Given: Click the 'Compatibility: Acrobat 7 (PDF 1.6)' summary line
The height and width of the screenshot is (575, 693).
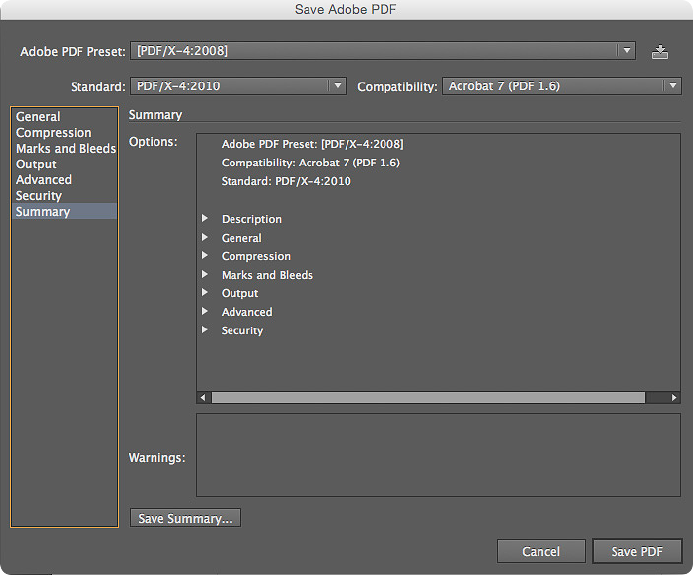Looking at the screenshot, I should (x=311, y=163).
